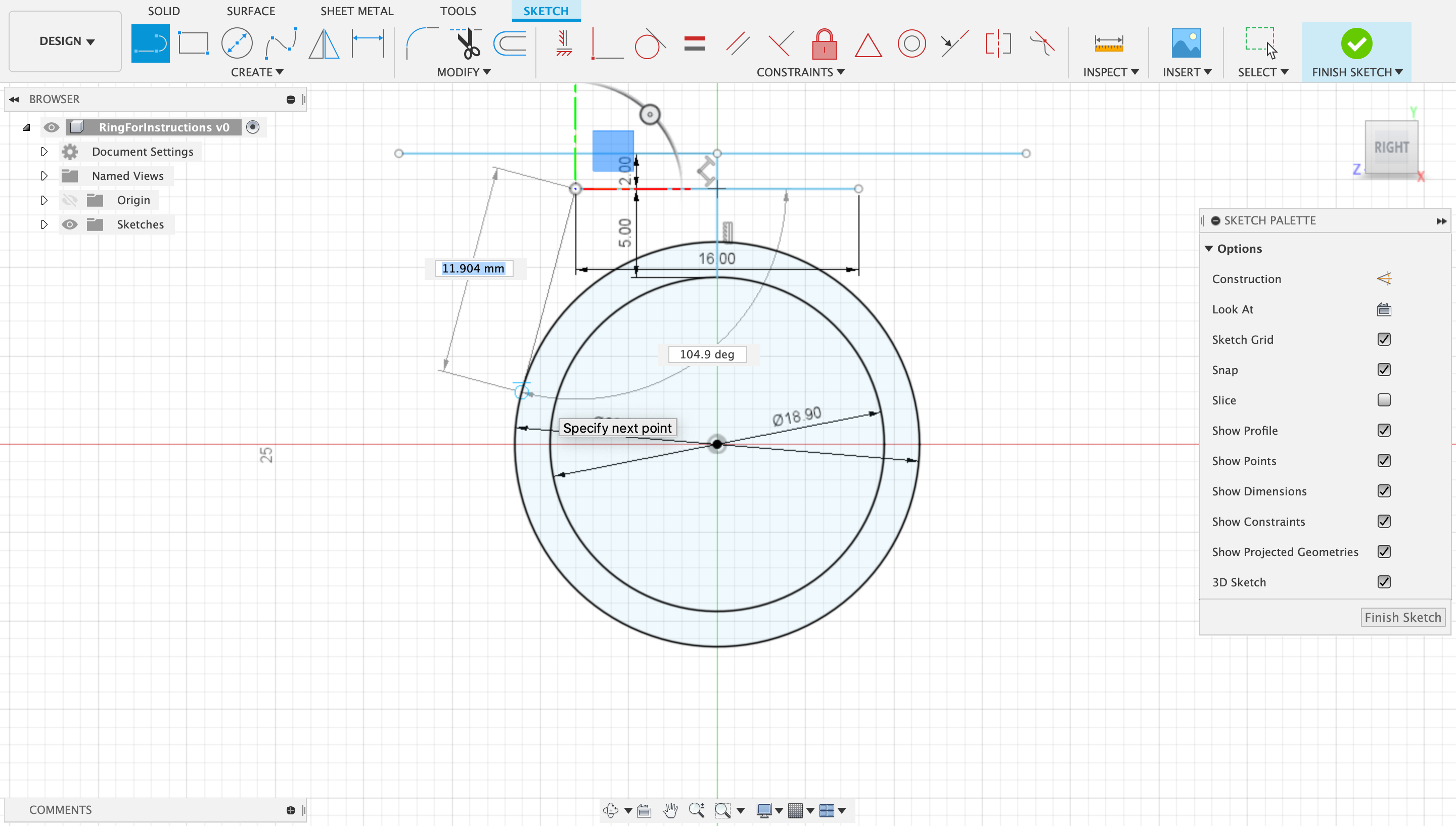Click the 11.904 mm length input field

[474, 268]
